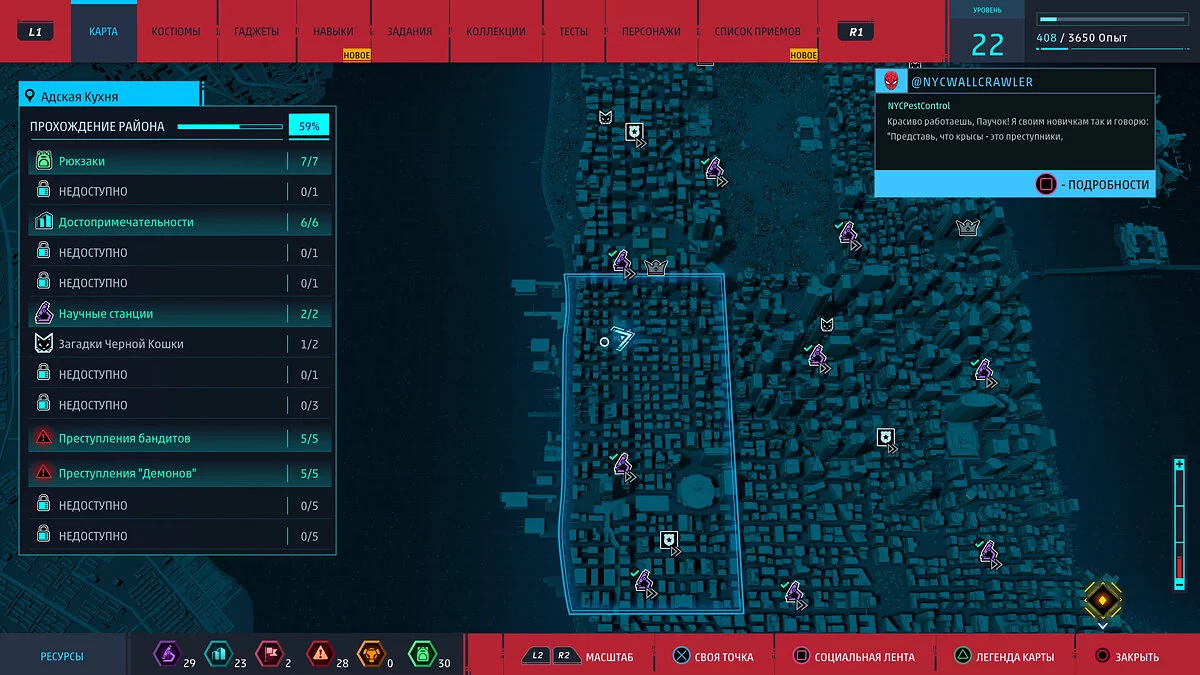Click the black cat marker right of district
This screenshot has width=1200, height=675.
click(x=827, y=324)
